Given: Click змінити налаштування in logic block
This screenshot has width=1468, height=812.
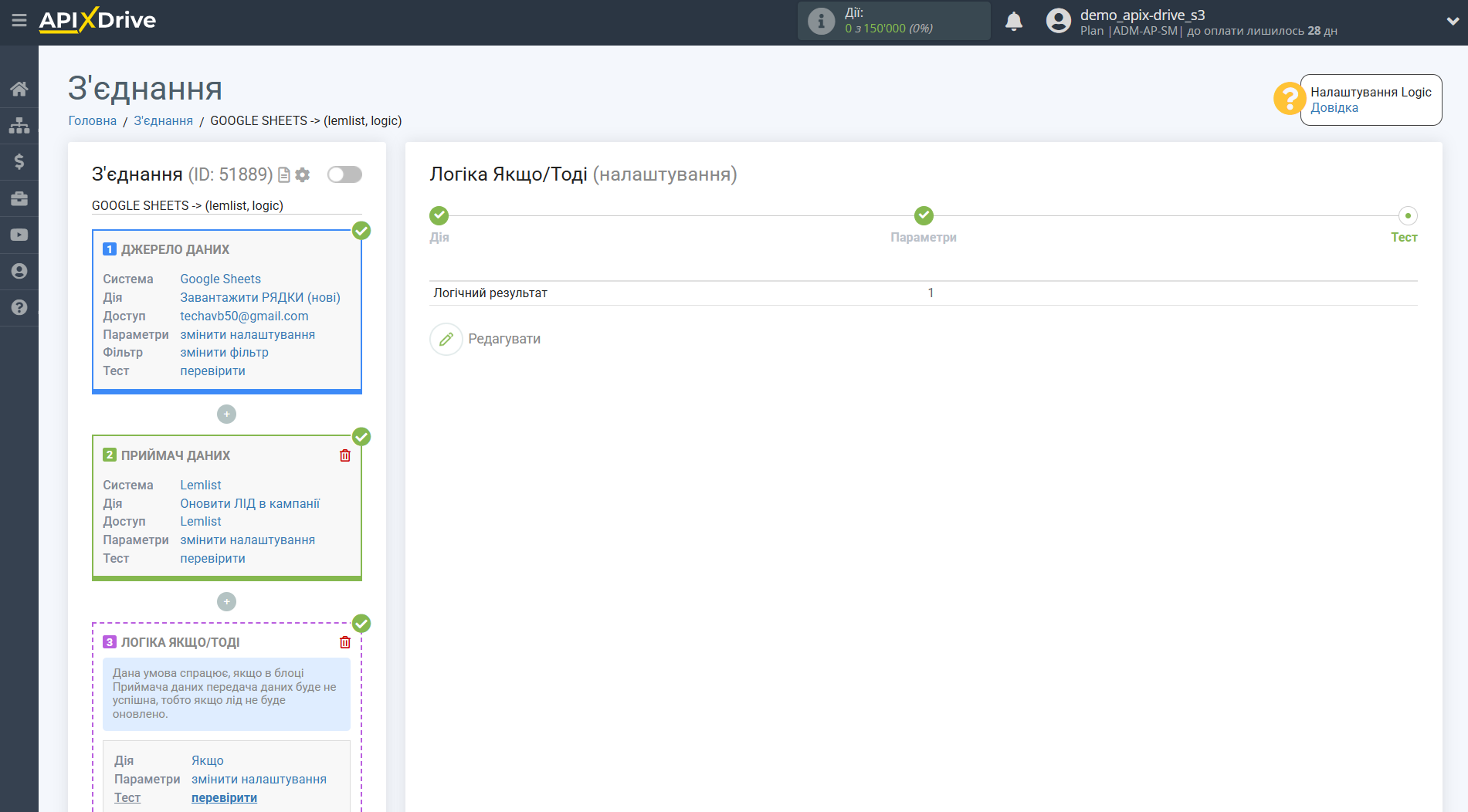Looking at the screenshot, I should [x=259, y=780].
